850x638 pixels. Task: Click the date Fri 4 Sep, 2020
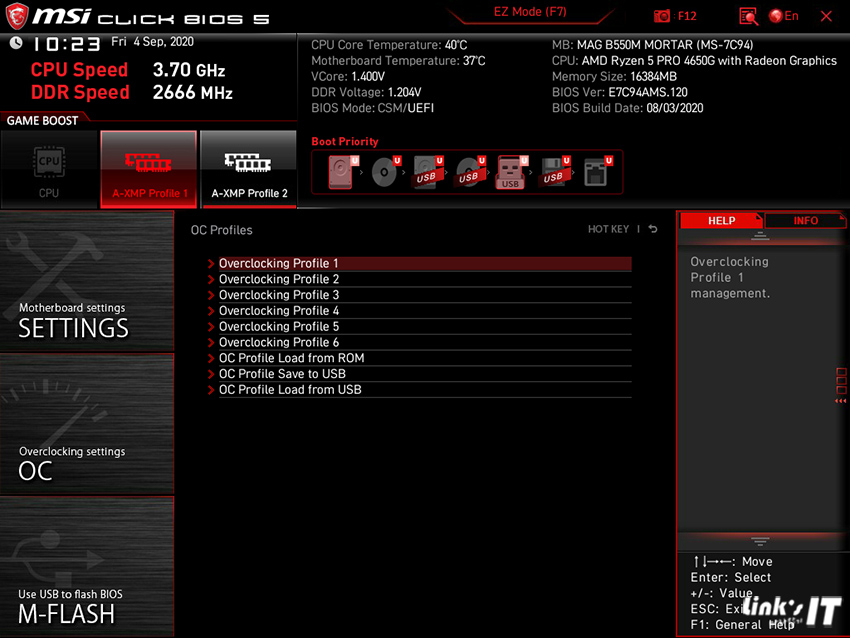point(152,42)
